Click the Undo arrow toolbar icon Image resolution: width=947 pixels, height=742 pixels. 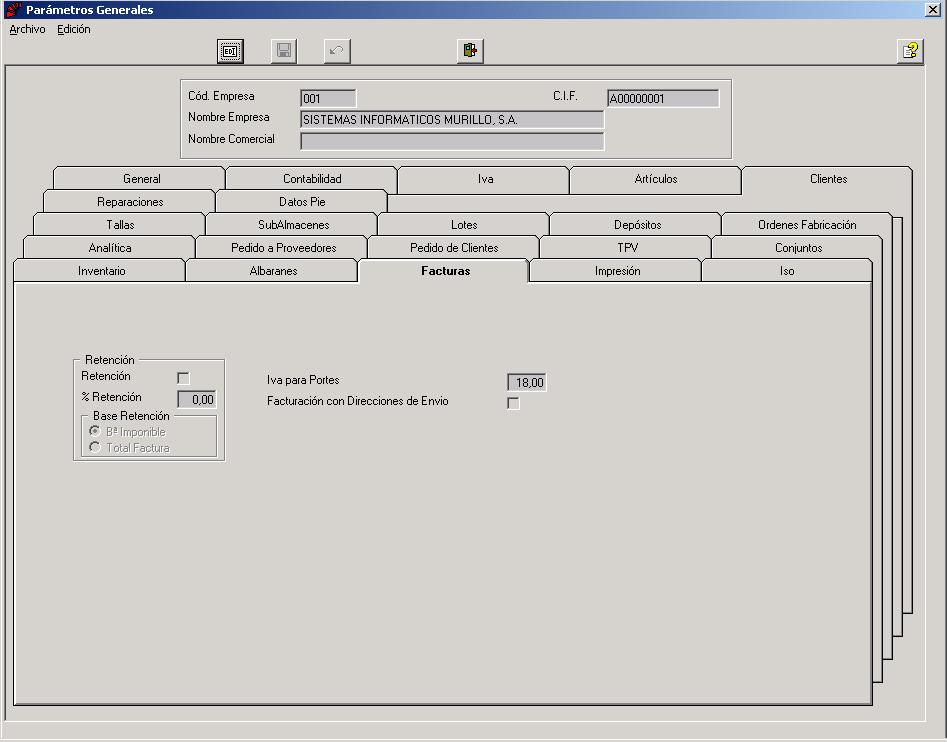click(337, 51)
